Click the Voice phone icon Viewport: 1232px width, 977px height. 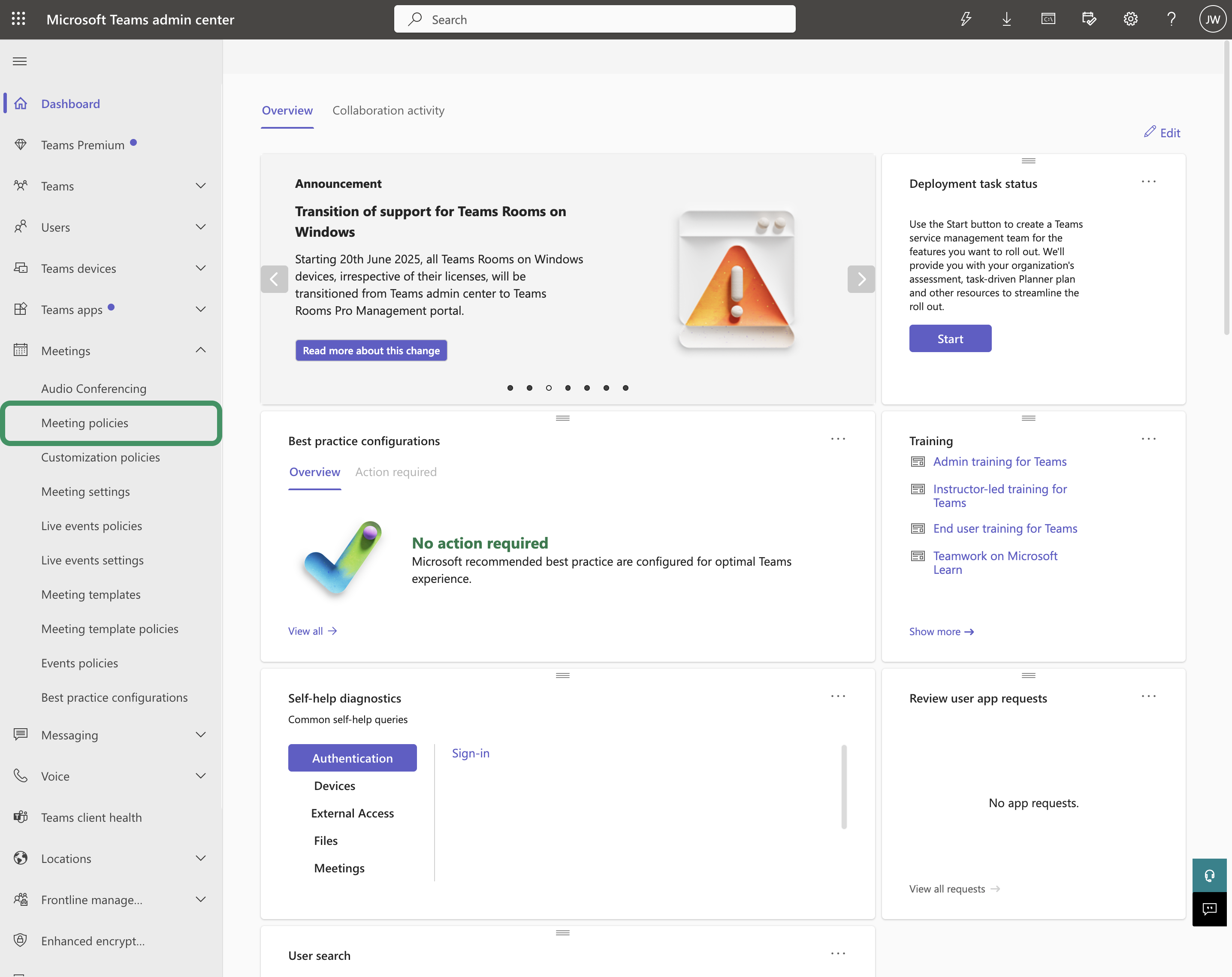click(x=21, y=775)
